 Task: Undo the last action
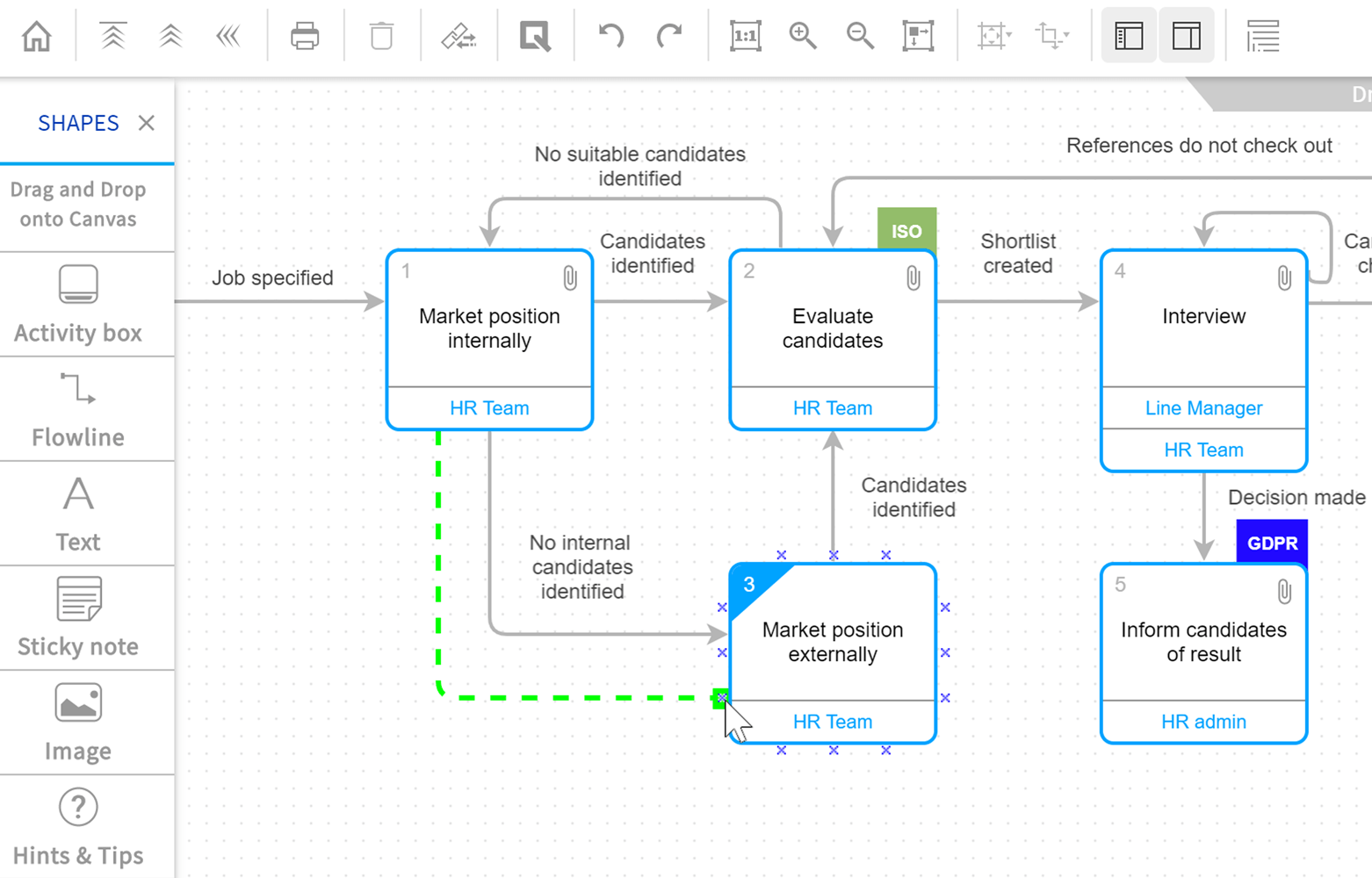coord(611,37)
